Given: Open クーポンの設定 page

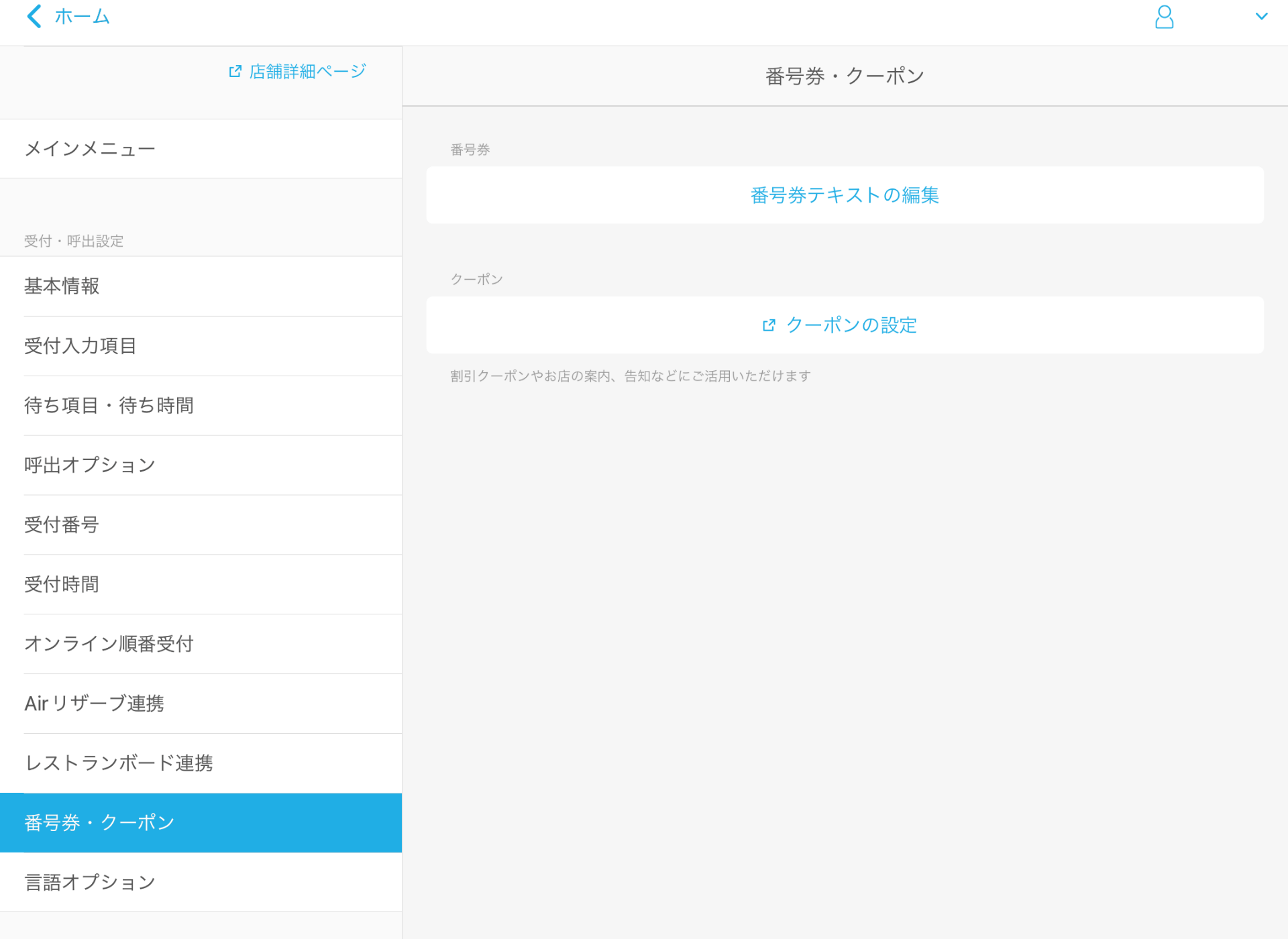Looking at the screenshot, I should click(852, 325).
